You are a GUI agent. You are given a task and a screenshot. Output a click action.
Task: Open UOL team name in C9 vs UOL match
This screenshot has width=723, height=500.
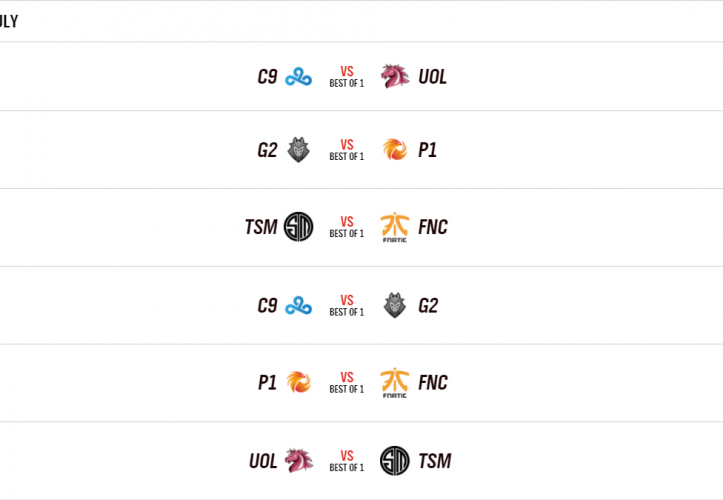pyautogui.click(x=432, y=76)
